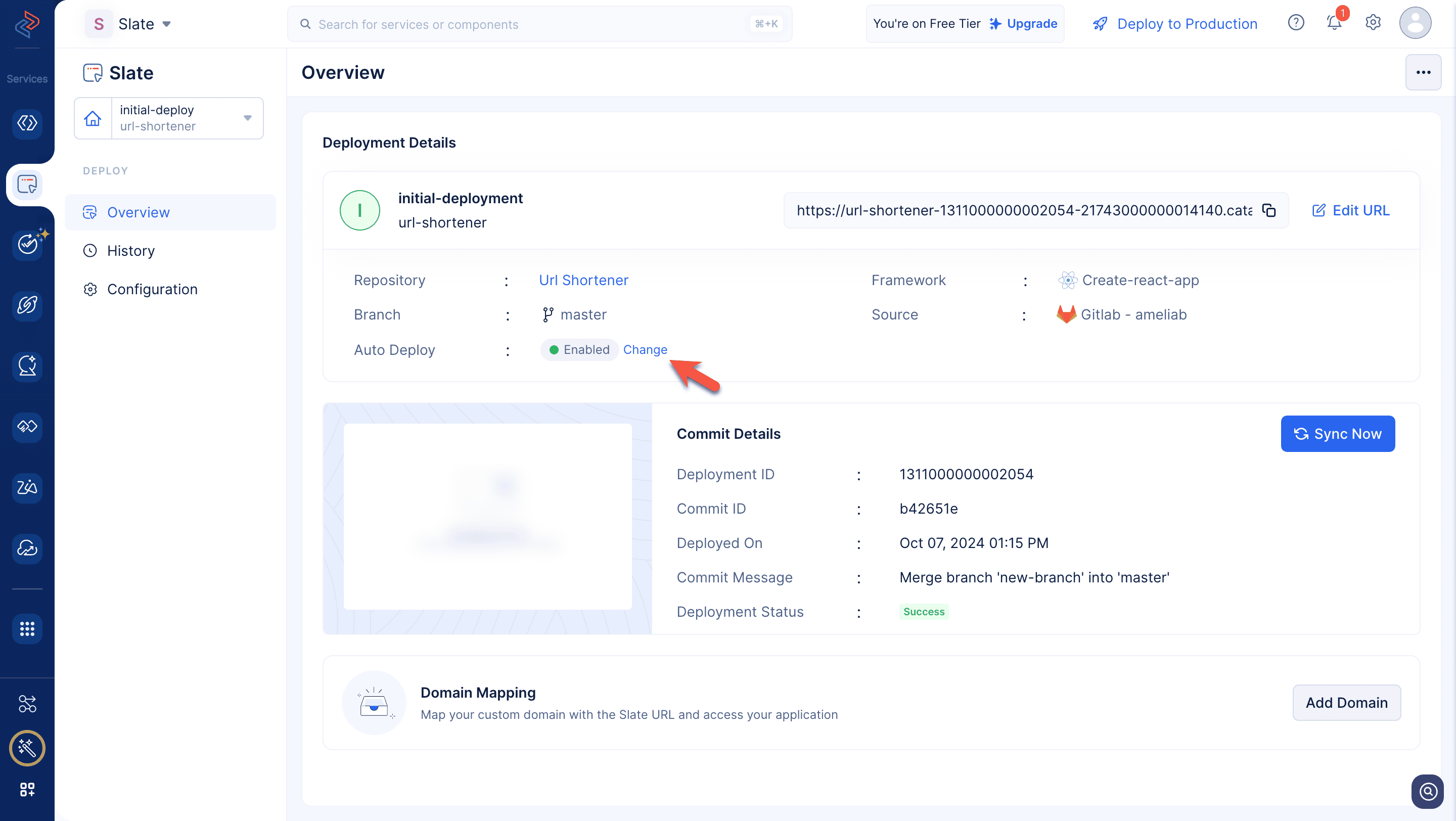Click the commit ID b42651e
This screenshot has height=821, width=1456.
928,509
